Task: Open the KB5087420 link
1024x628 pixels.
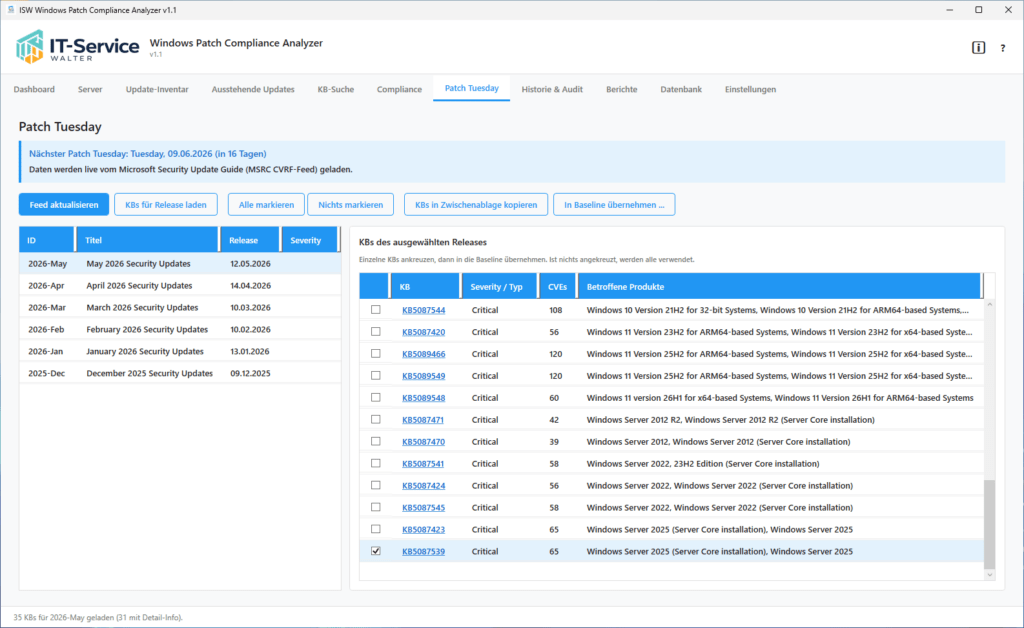Action: coord(423,332)
